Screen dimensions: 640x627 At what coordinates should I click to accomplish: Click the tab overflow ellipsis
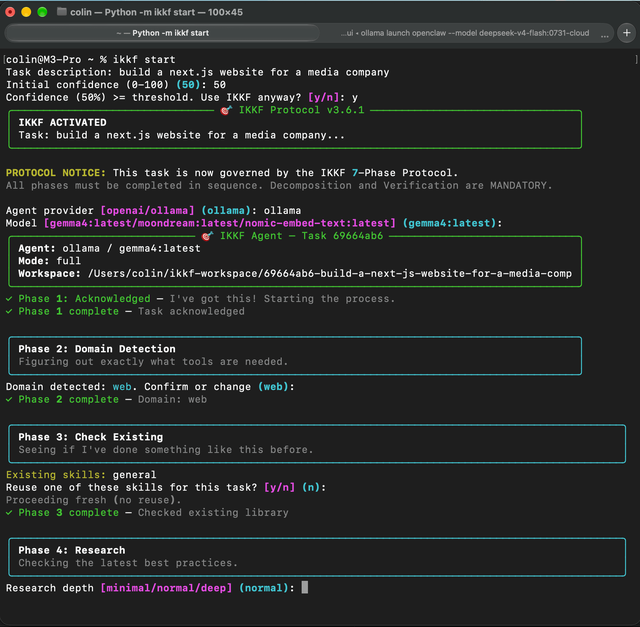(605, 34)
